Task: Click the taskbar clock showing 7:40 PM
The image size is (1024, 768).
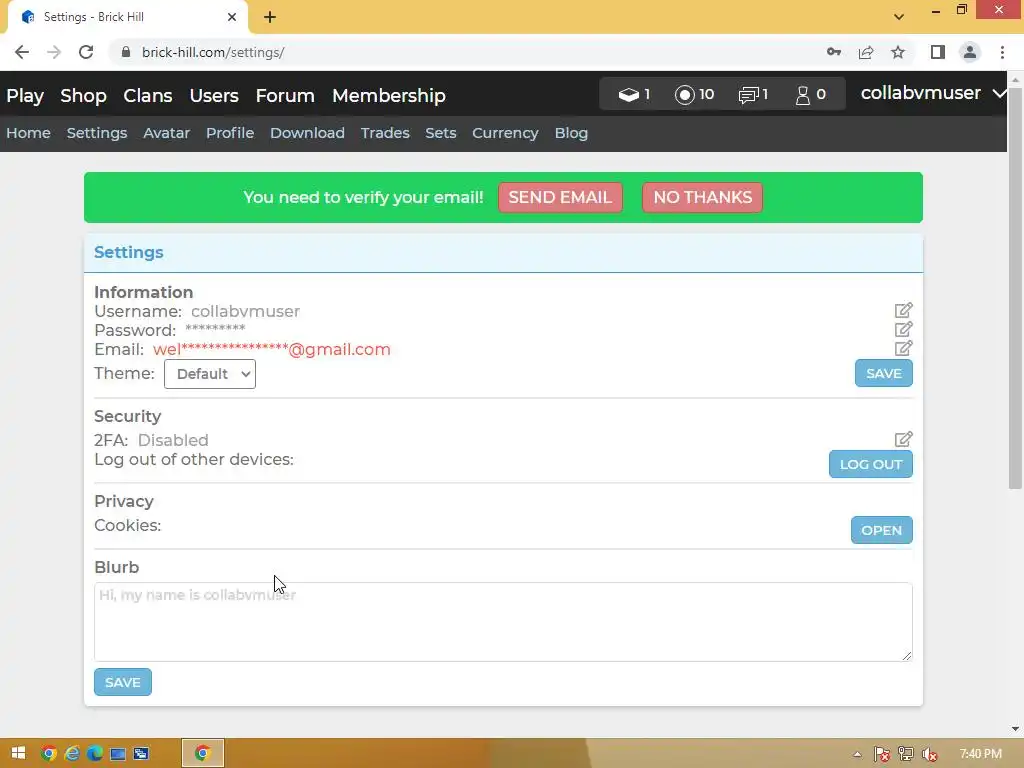Action: pos(980,754)
